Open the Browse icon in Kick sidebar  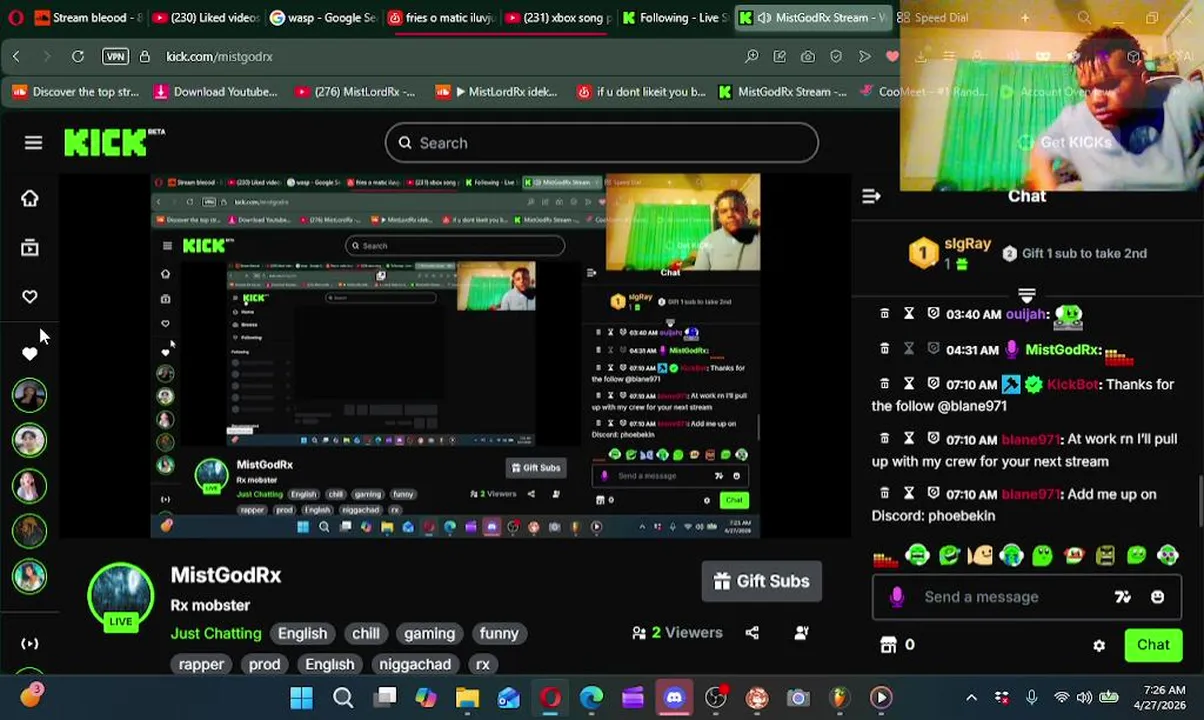pyautogui.click(x=30, y=247)
